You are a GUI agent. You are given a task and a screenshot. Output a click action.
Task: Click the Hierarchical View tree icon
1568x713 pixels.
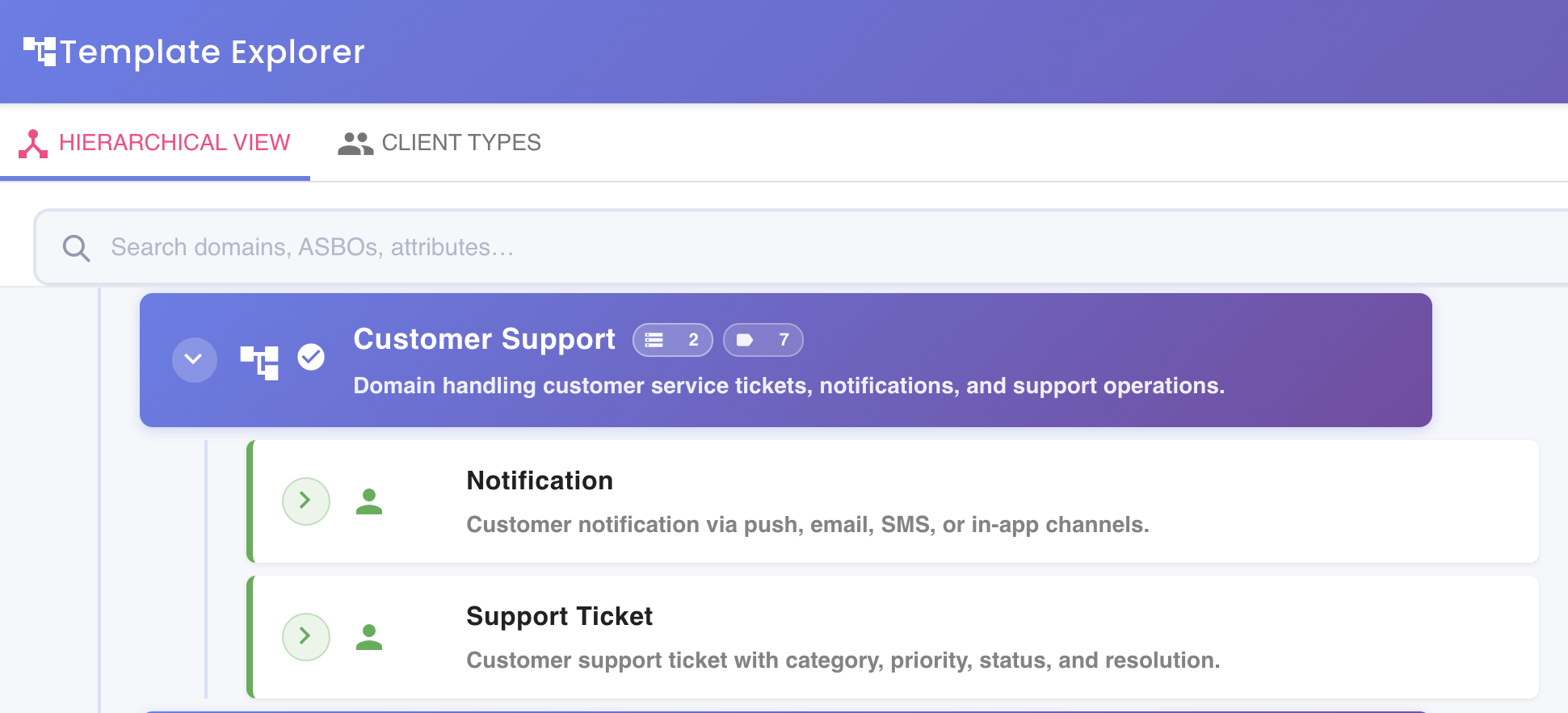pyautogui.click(x=33, y=144)
